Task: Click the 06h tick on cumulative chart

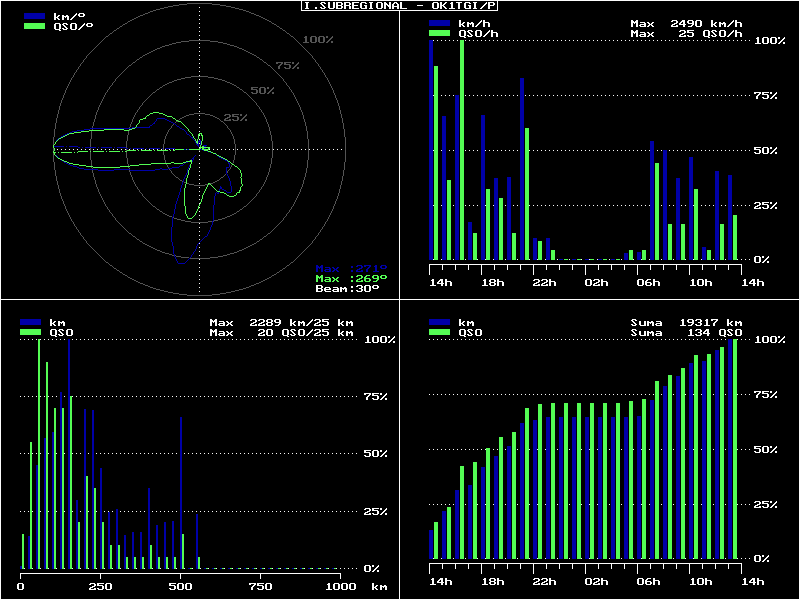Action: tap(649, 582)
